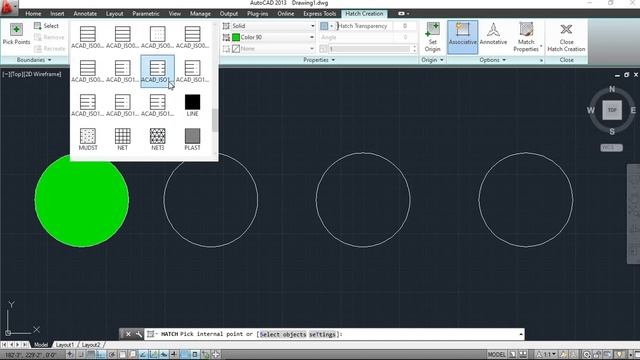Toggle the Associative hatch option
640x360 pixels.
462,37
